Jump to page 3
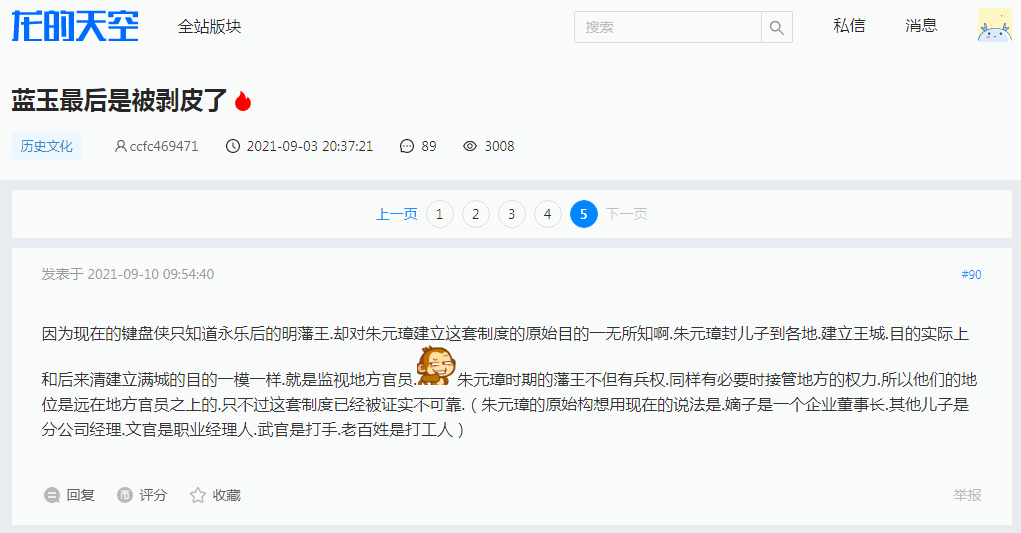The width and height of the screenshot is (1021, 533). click(x=512, y=214)
